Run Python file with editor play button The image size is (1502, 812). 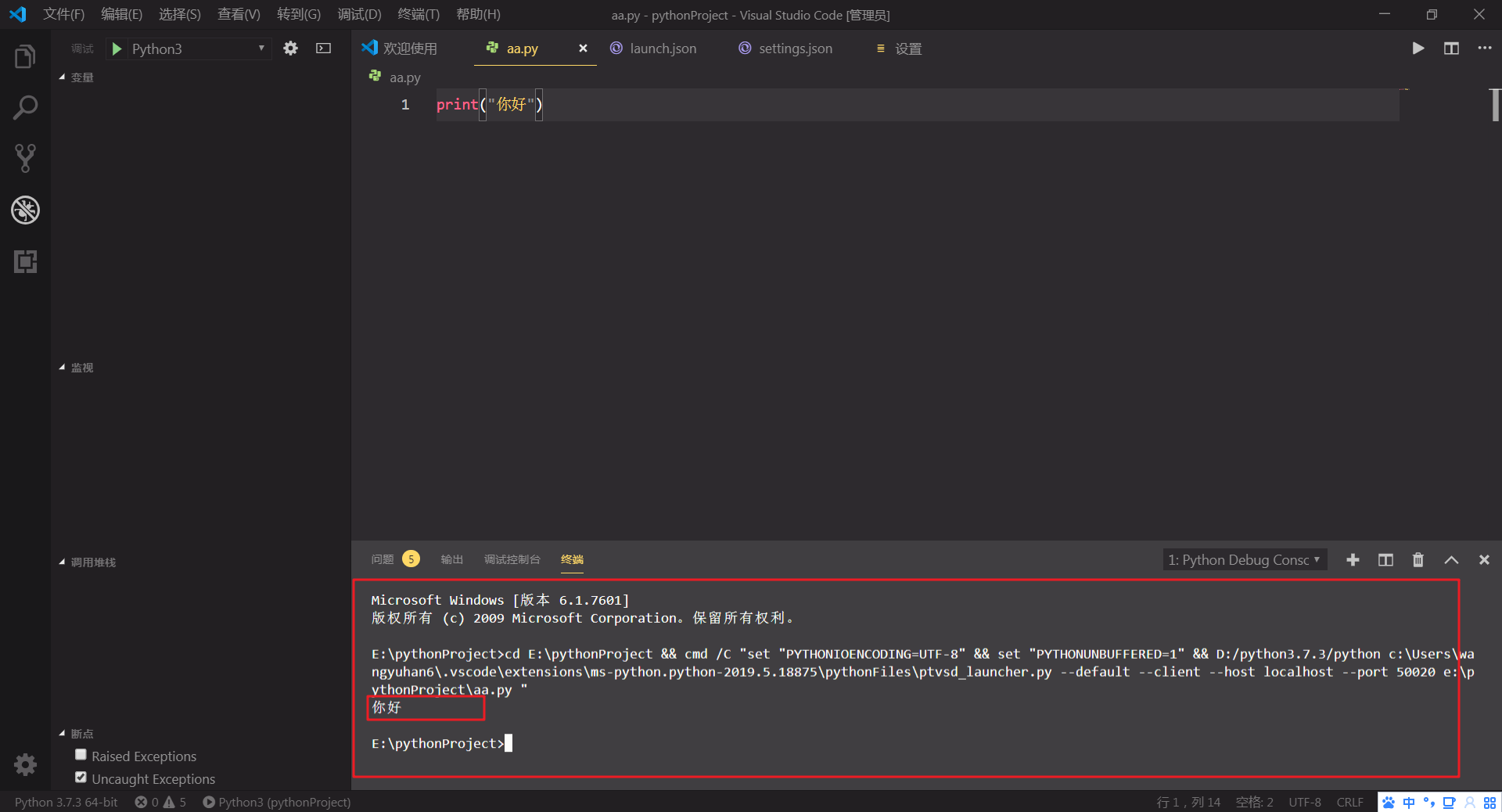[1418, 49]
